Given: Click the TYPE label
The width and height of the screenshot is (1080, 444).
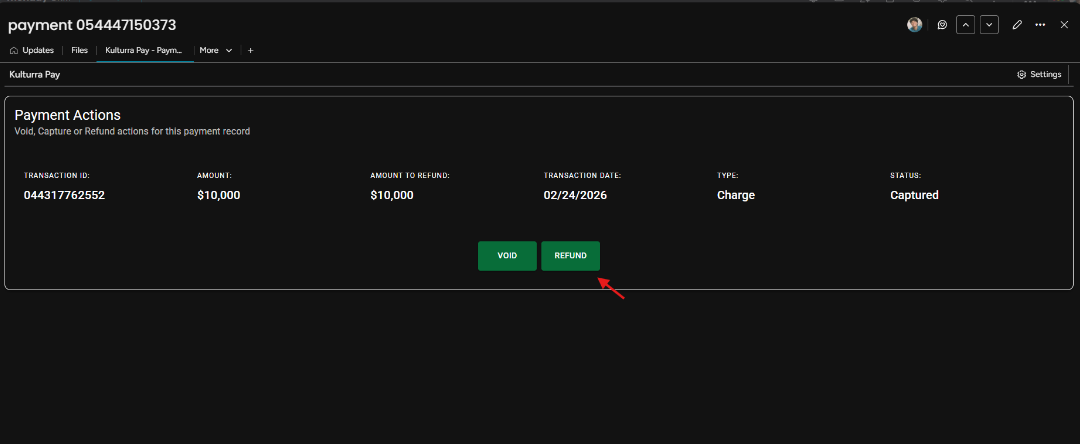Looking at the screenshot, I should tap(727, 176).
